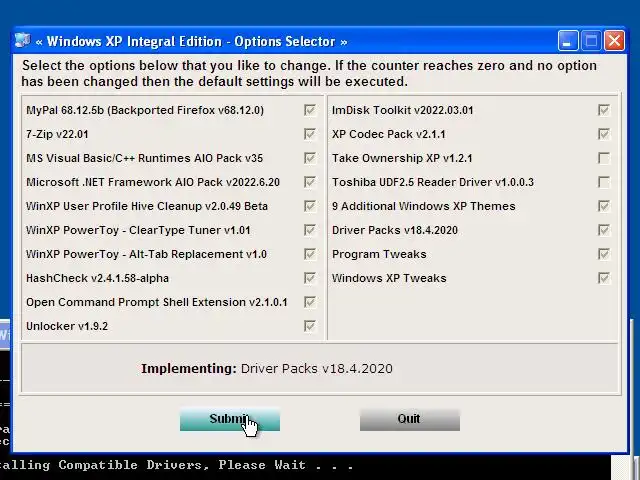Click the 'Driver Packs v18.4.2020' list label
The height and width of the screenshot is (480, 640).
click(395, 230)
